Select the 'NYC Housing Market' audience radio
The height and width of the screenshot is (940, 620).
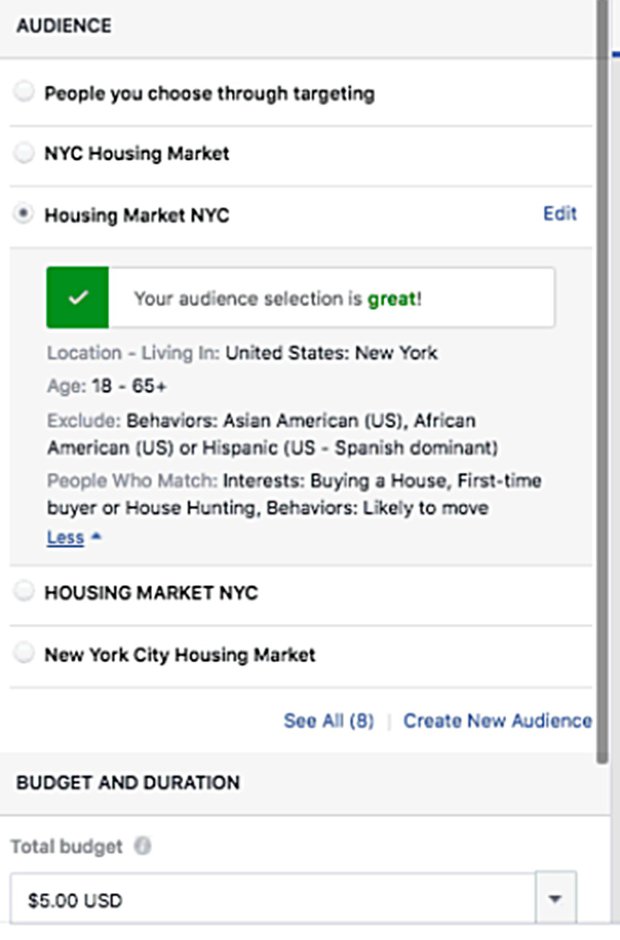[24, 153]
